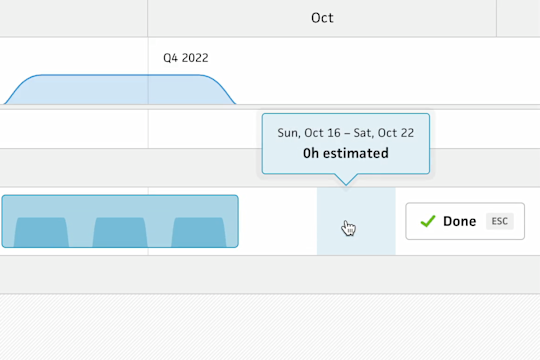Click the blue capacity curve in the summary row

pyautogui.click(x=120, y=89)
